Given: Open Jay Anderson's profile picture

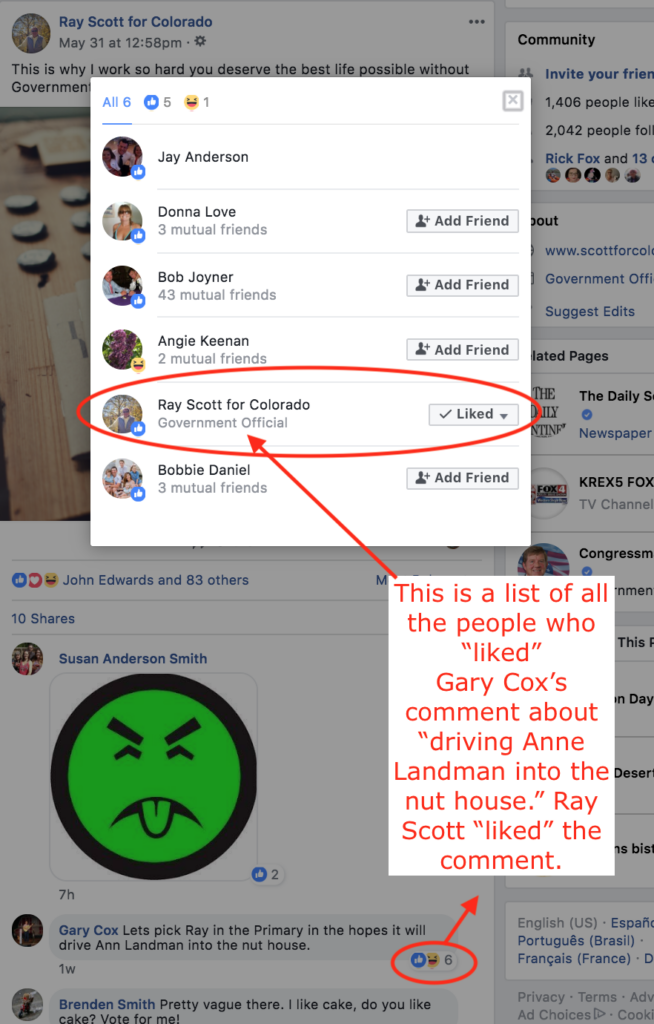Looking at the screenshot, I should point(122,157).
